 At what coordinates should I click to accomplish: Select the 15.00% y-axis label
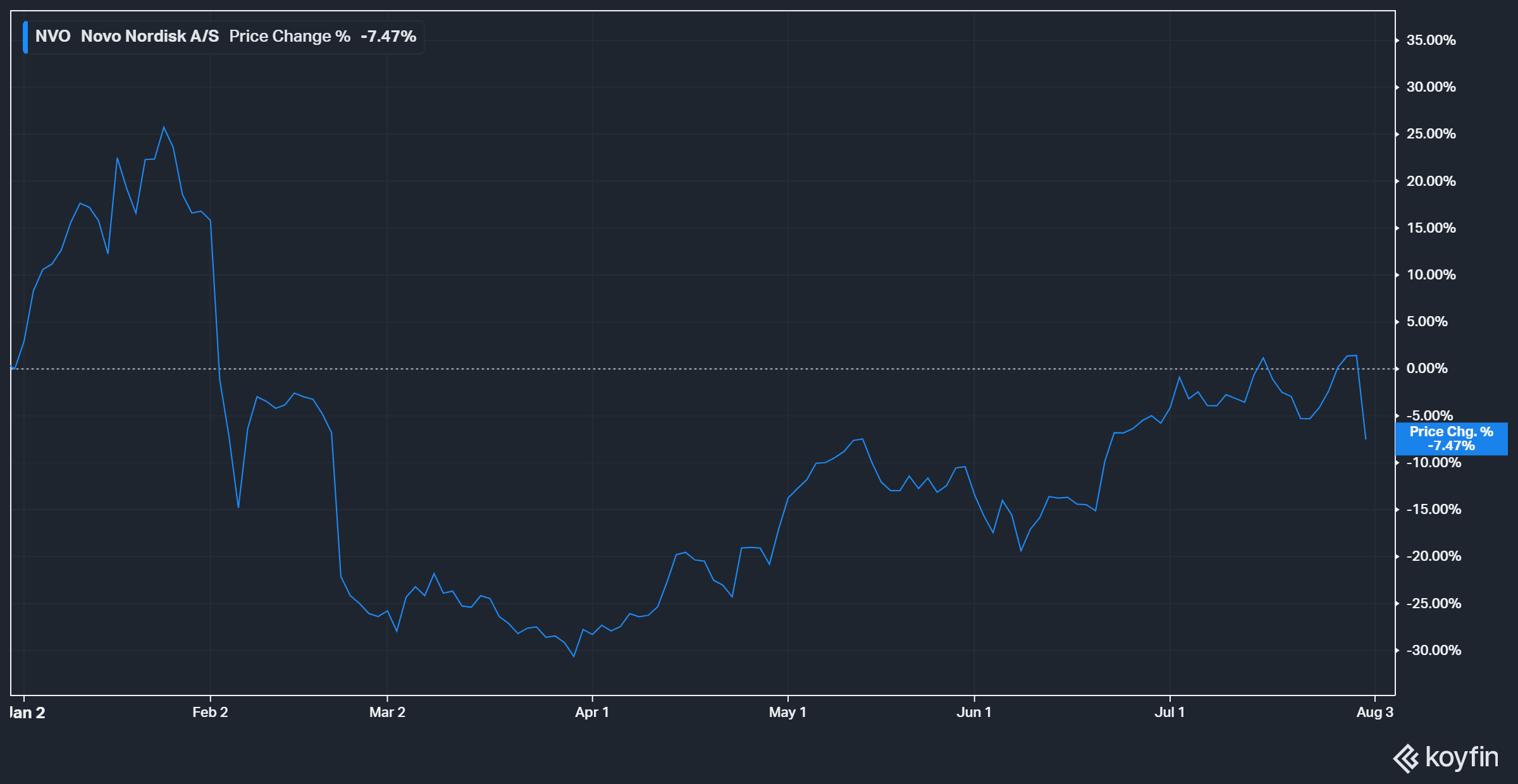pos(1431,228)
